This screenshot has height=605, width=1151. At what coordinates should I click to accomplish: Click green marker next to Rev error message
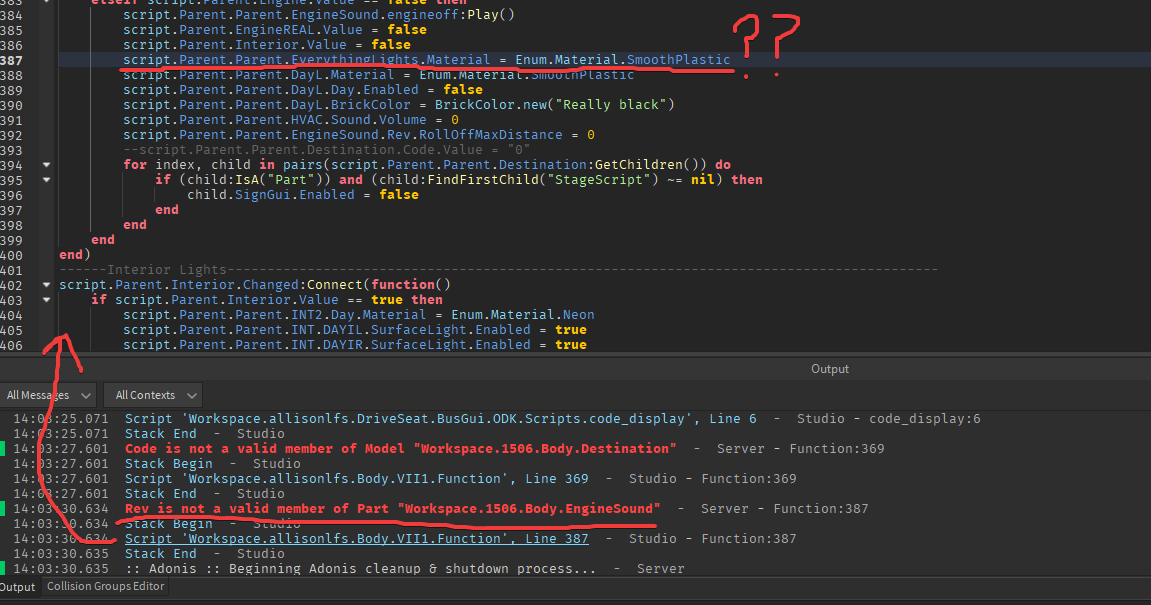point(3,508)
